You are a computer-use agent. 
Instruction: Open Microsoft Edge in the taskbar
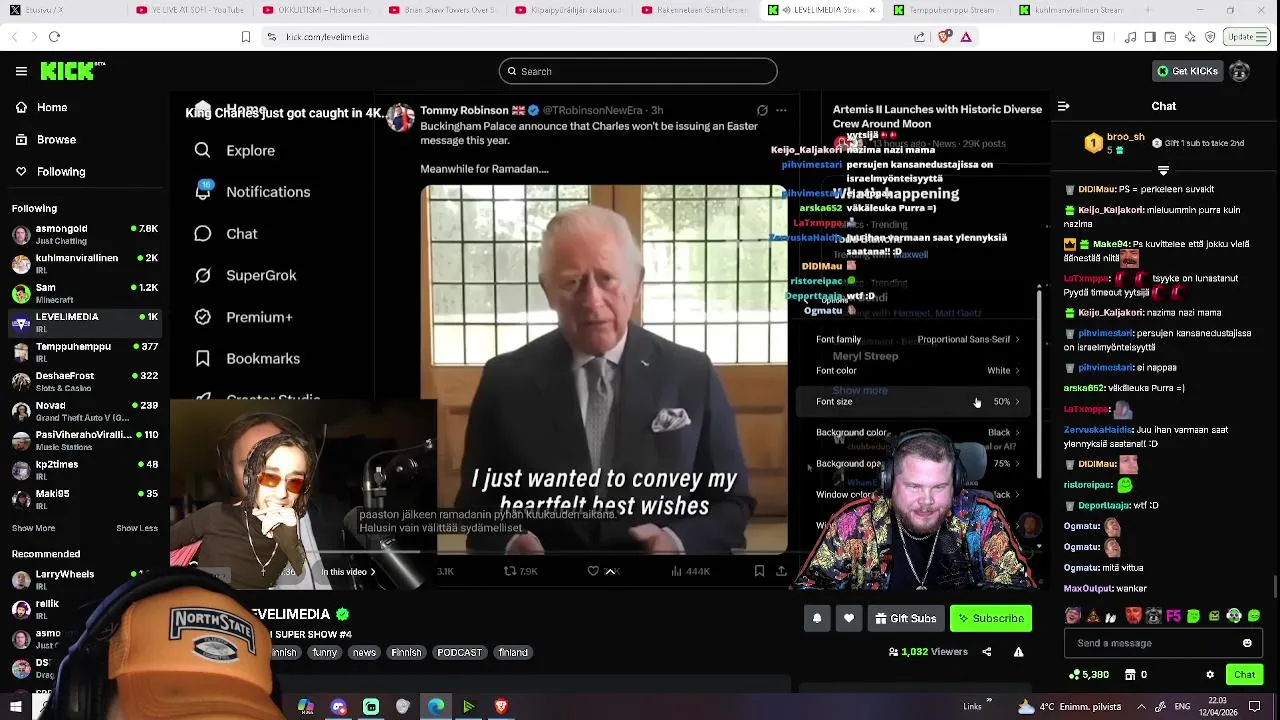[x=436, y=706]
